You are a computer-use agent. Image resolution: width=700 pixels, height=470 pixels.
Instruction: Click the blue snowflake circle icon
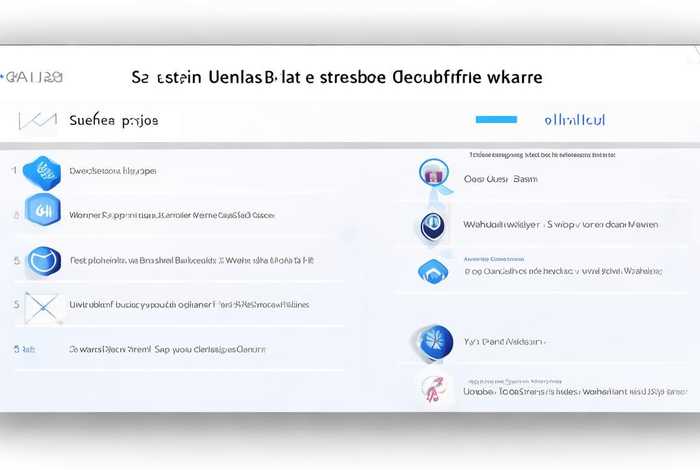click(434, 342)
